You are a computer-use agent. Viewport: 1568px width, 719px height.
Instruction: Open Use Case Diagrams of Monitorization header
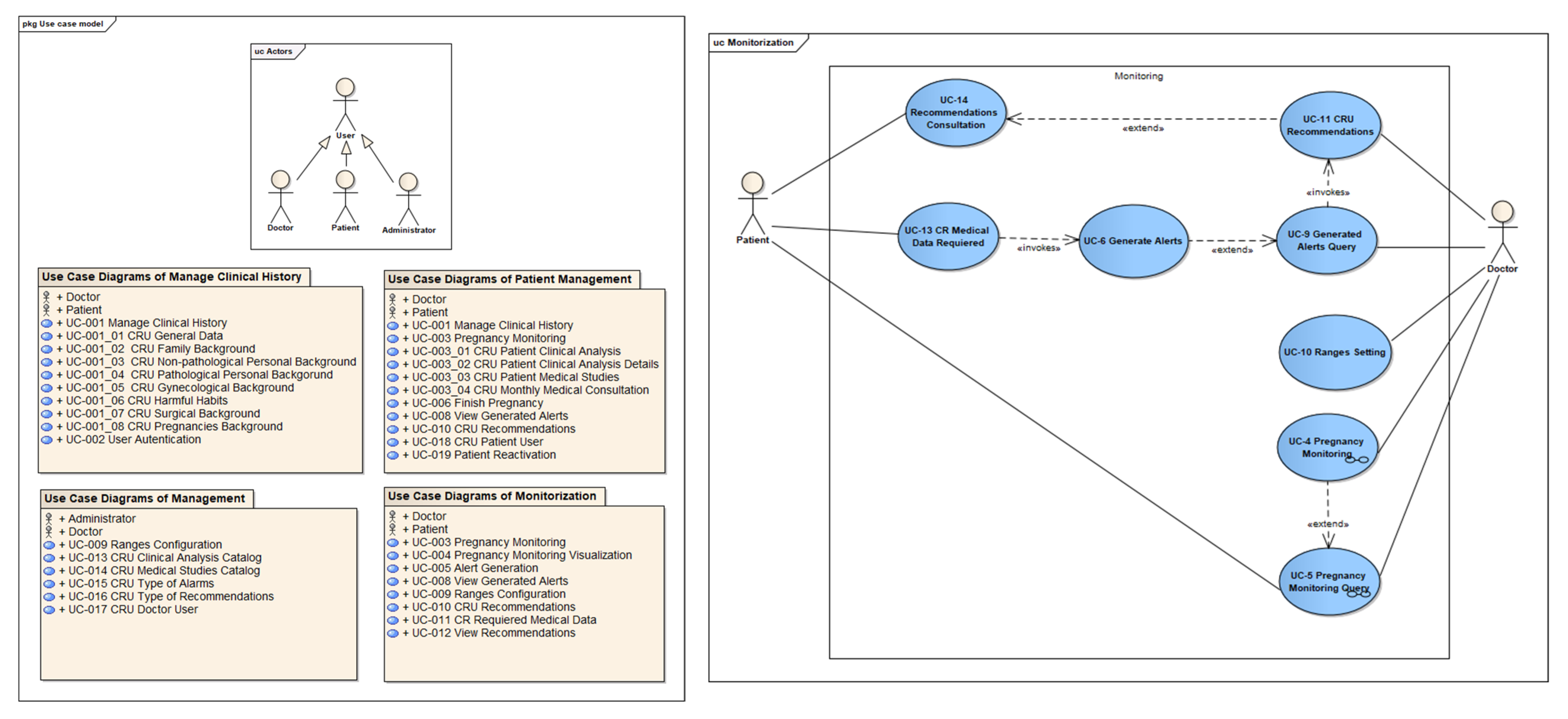(492, 496)
